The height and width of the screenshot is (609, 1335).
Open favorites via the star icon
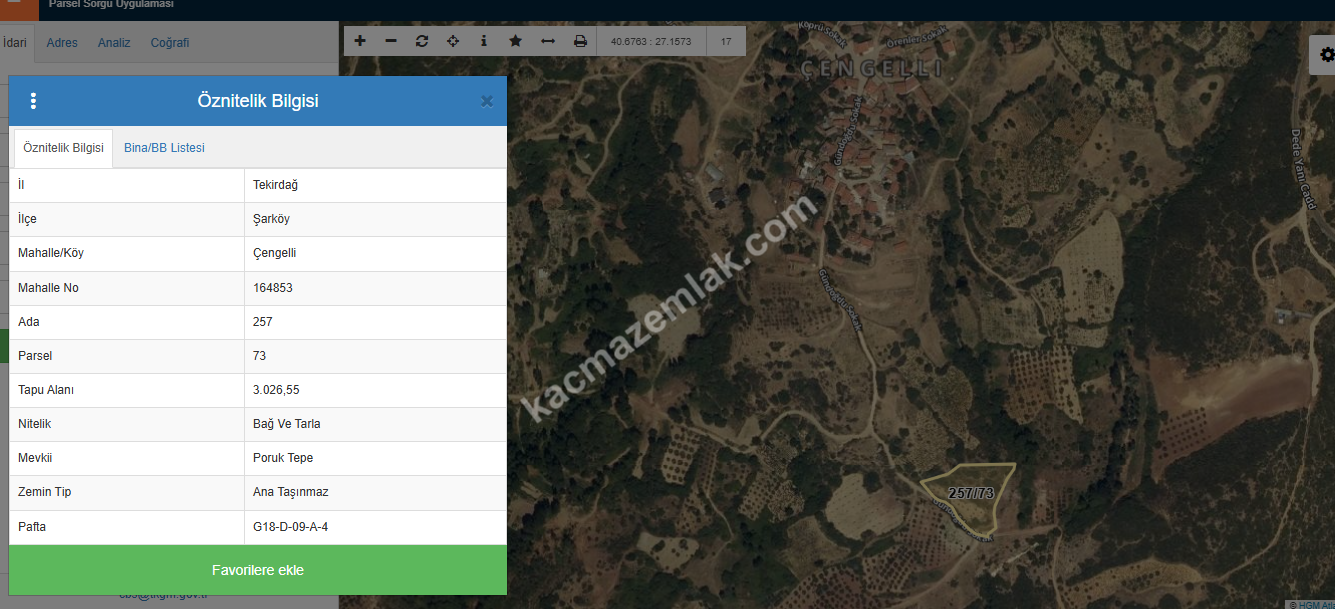515,41
